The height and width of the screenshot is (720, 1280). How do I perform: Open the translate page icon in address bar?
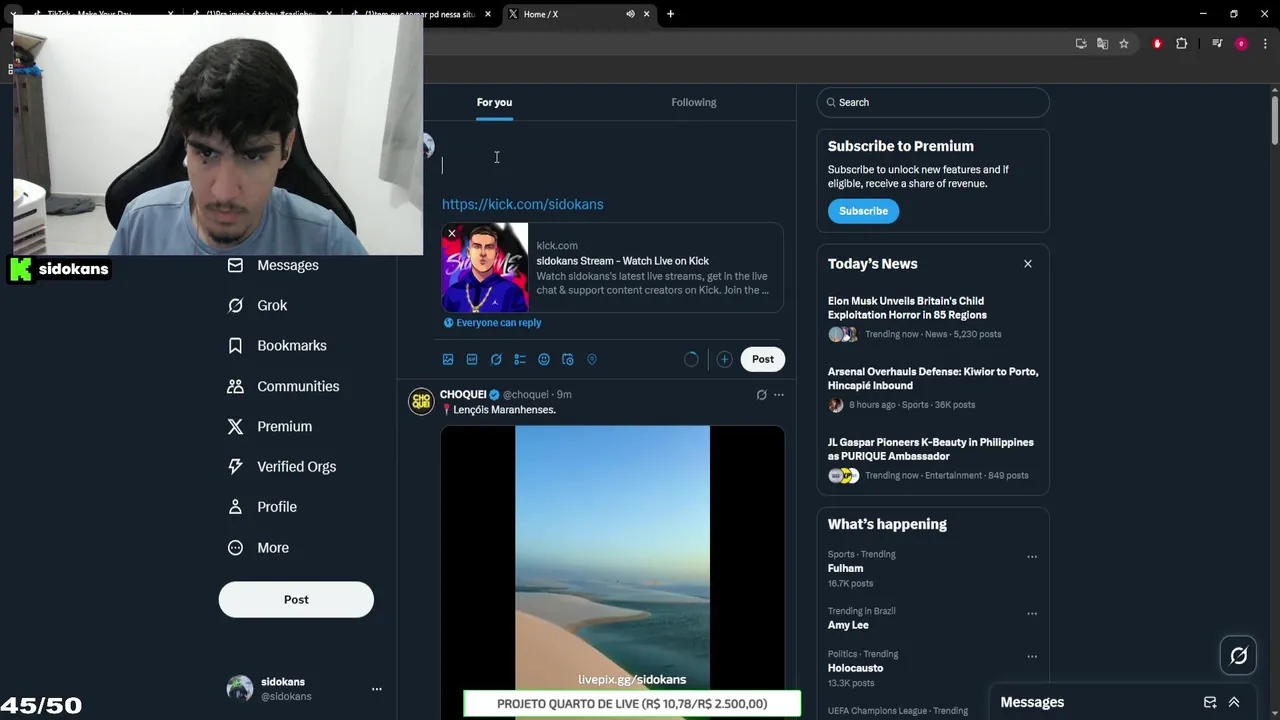pos(1102,44)
